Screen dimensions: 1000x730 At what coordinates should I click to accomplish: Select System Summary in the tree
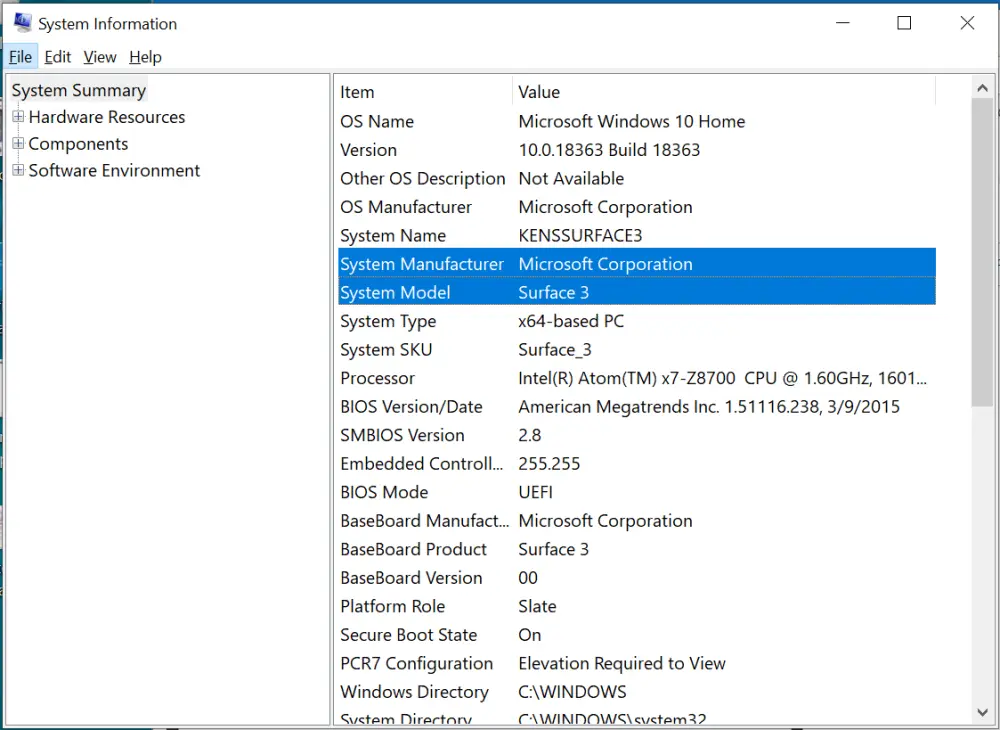79,90
